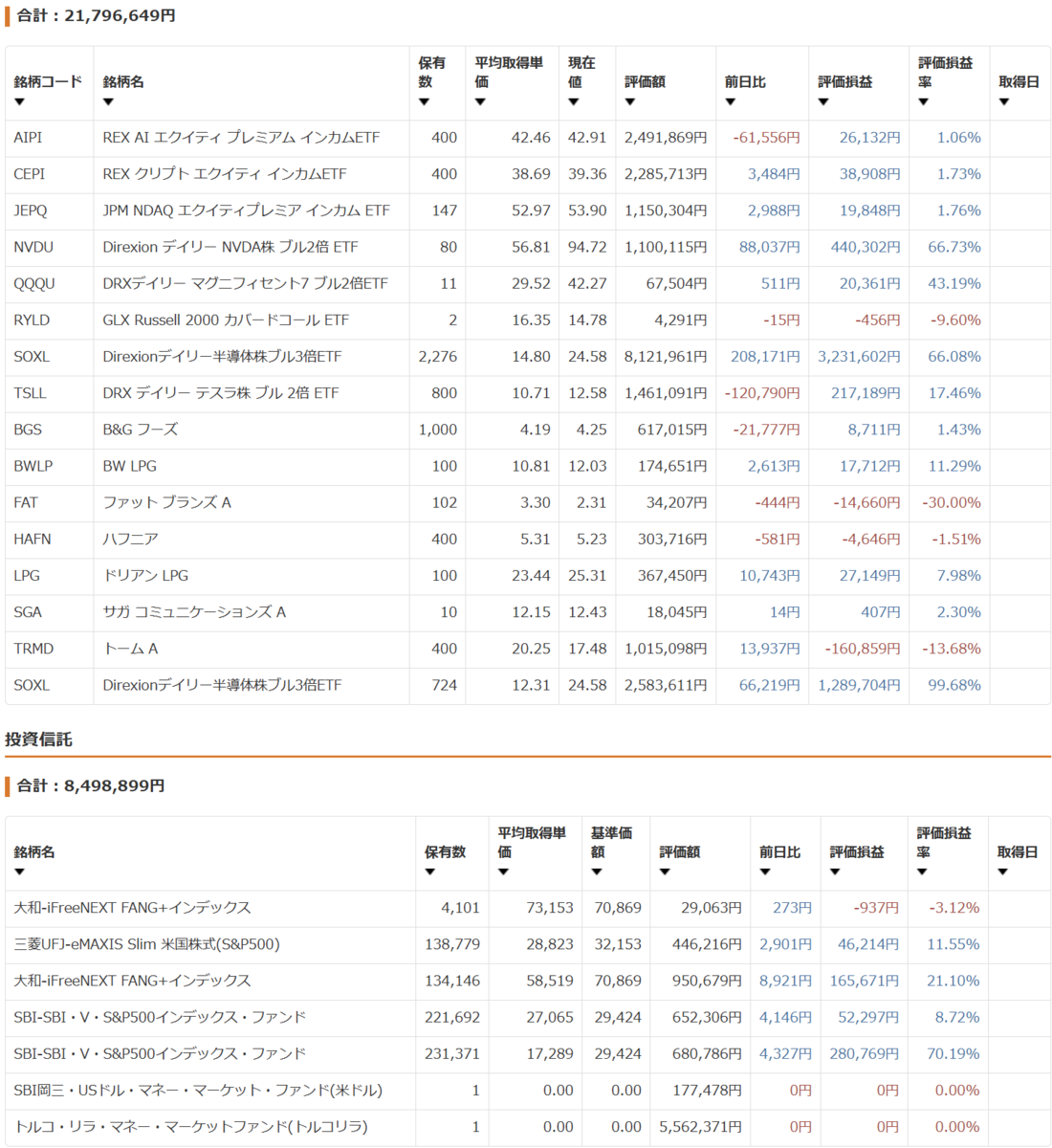This screenshot has width=1052, height=1148.
Task: Click SBI-SBI・V・S&P500 fund with 221,692 units
Action: coord(160,1017)
